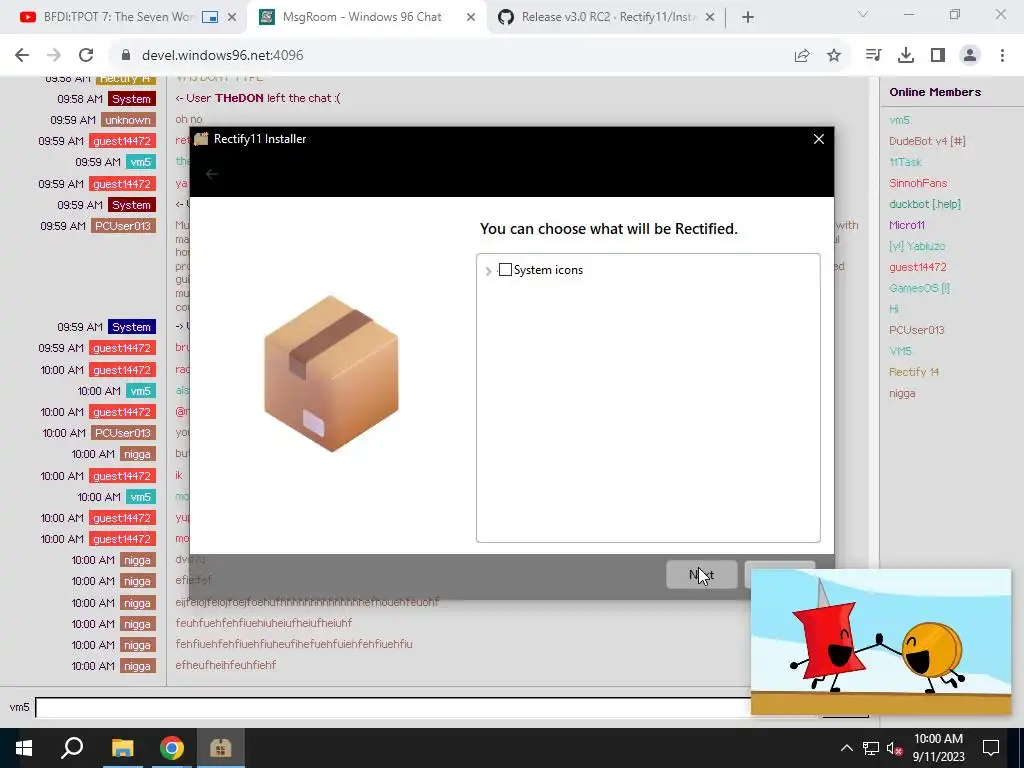Click PCUser013 in Online Members list

916,330
